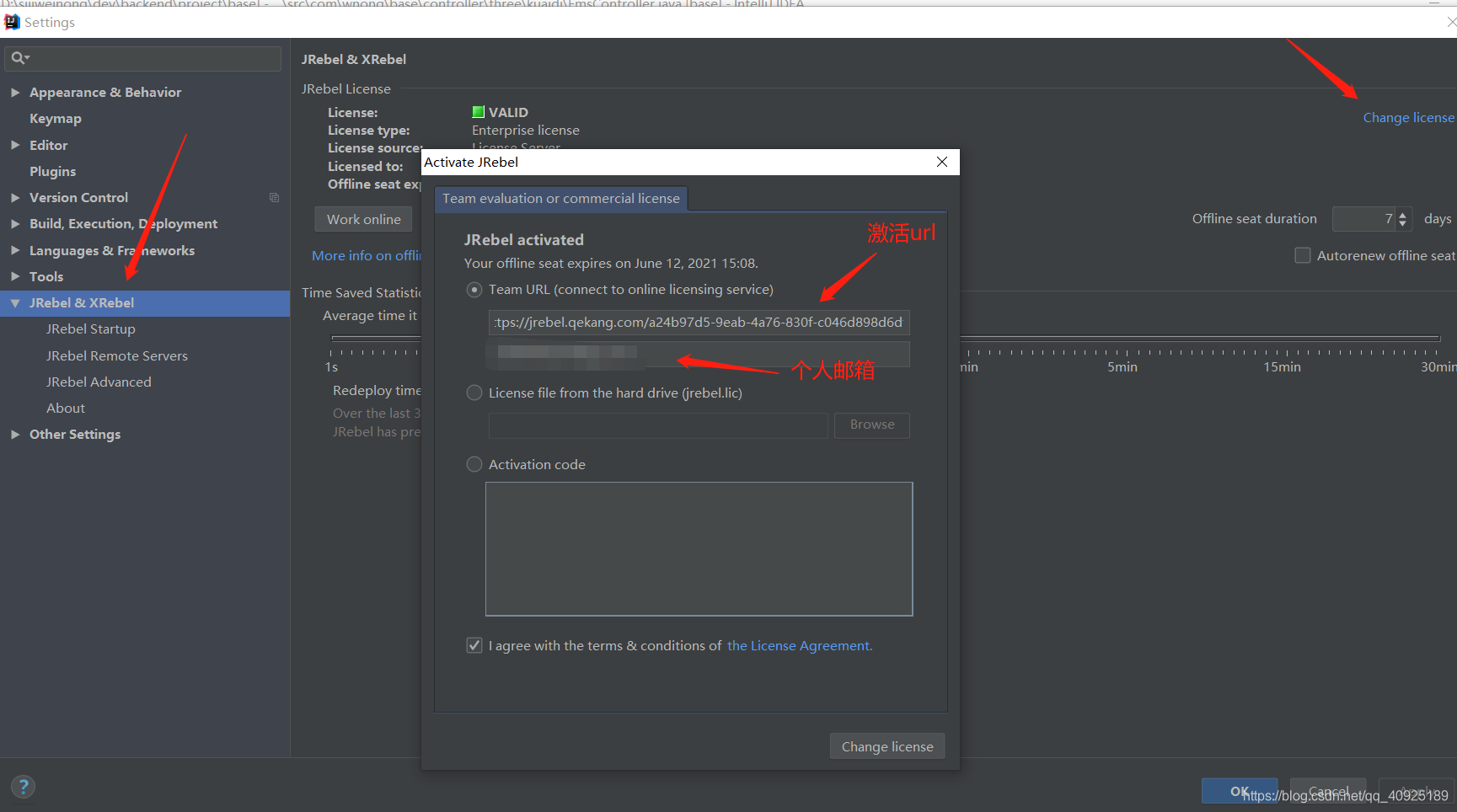1457x812 pixels.
Task: Open the help question mark button
Action: coord(24,787)
